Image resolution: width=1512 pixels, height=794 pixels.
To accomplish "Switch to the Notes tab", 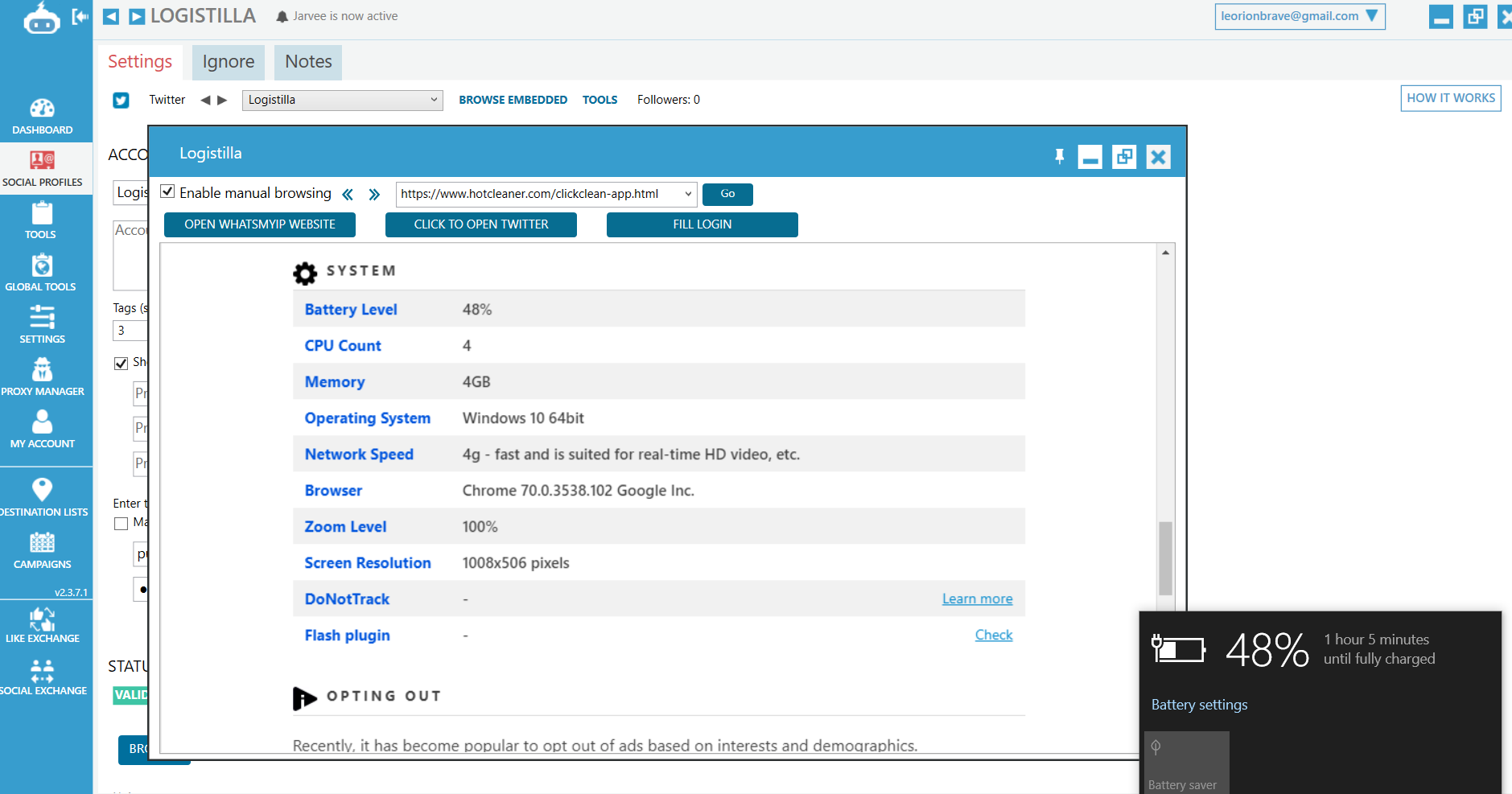I will [308, 62].
